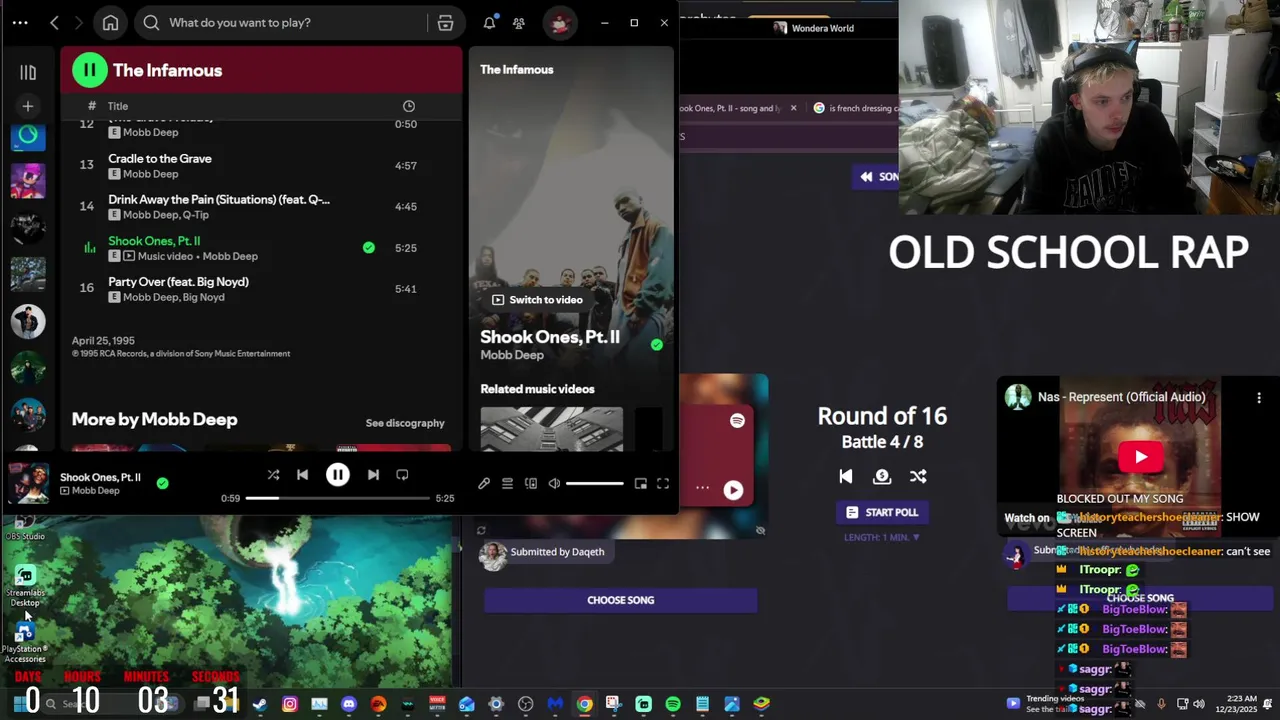Shuffle battles with the crossing arrows icon
The height and width of the screenshot is (720, 1280).
tap(918, 476)
